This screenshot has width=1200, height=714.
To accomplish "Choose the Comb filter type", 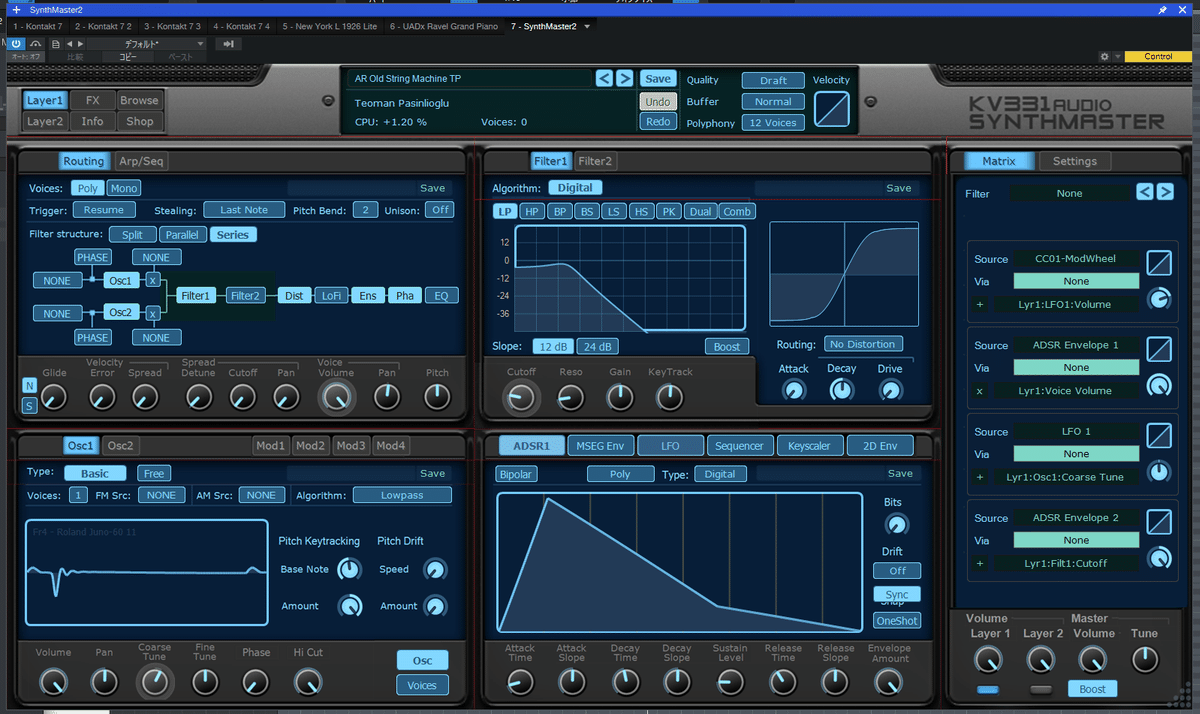I will tap(737, 212).
